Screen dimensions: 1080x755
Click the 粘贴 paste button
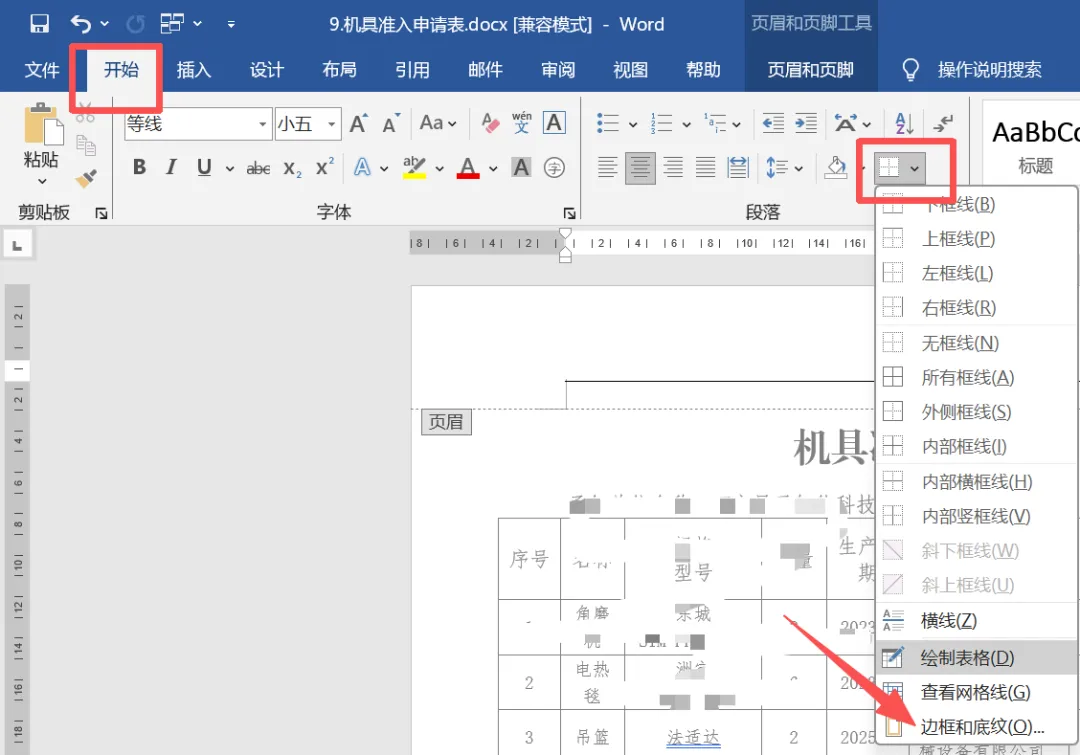[x=41, y=145]
